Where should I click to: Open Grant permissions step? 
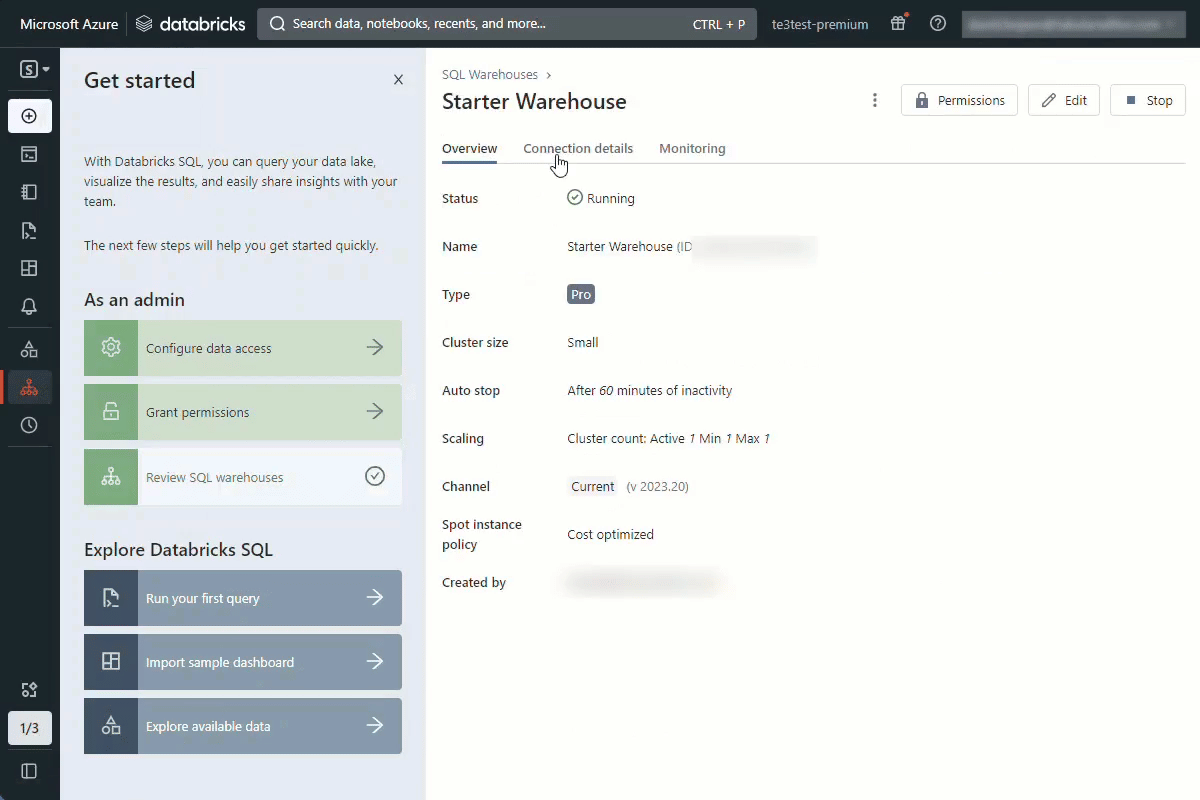(243, 412)
